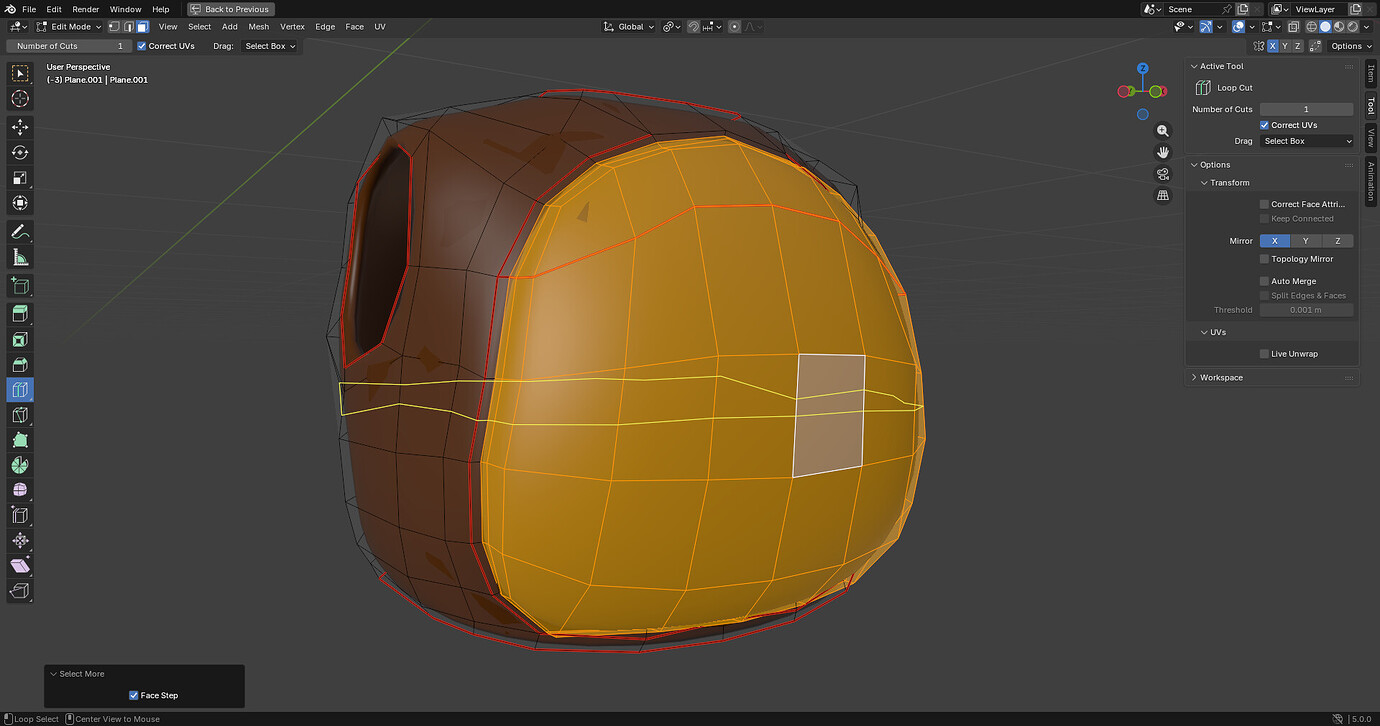Open the File menu
The width and height of the screenshot is (1380, 726).
[29, 9]
